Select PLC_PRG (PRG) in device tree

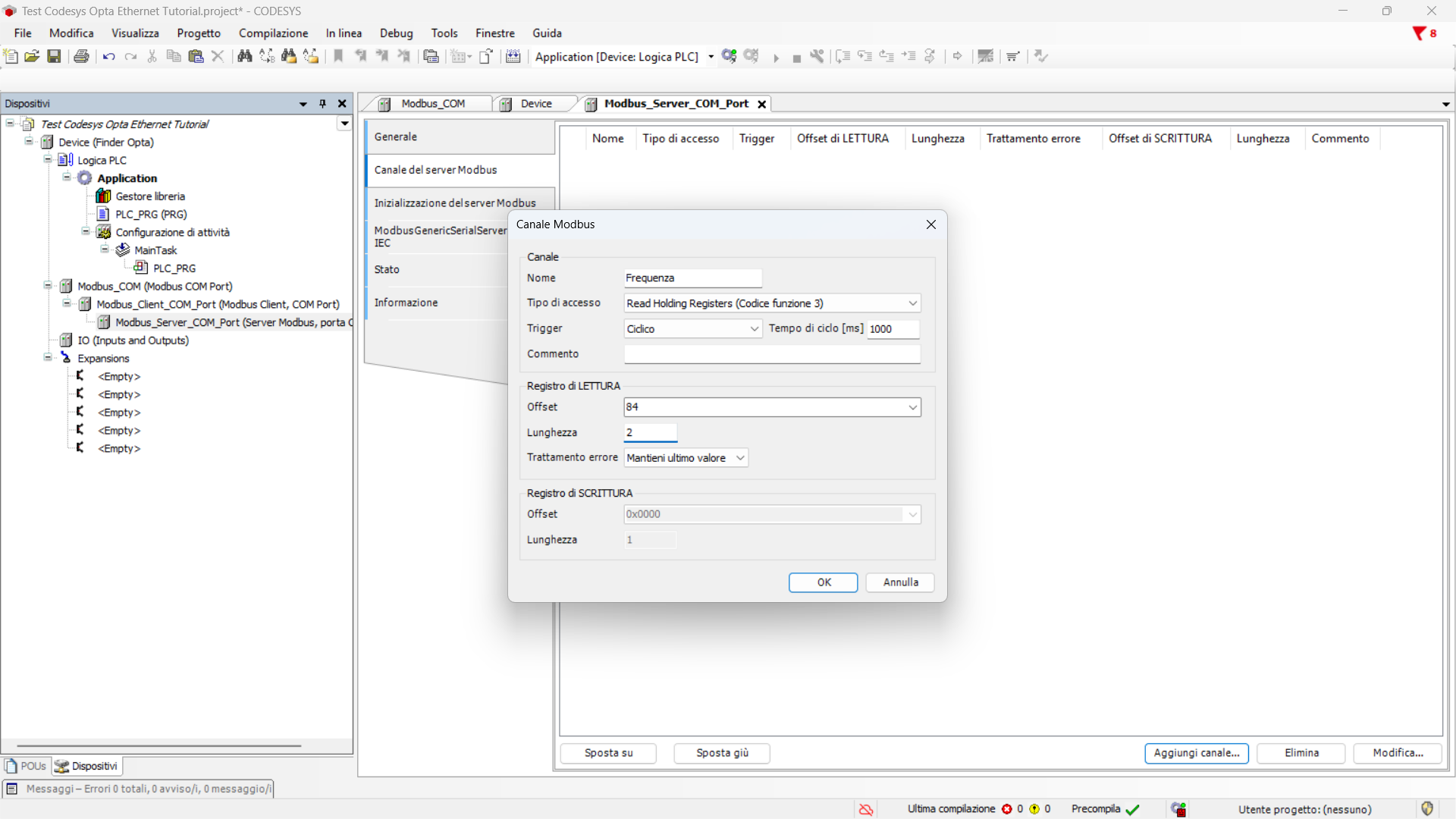(151, 215)
